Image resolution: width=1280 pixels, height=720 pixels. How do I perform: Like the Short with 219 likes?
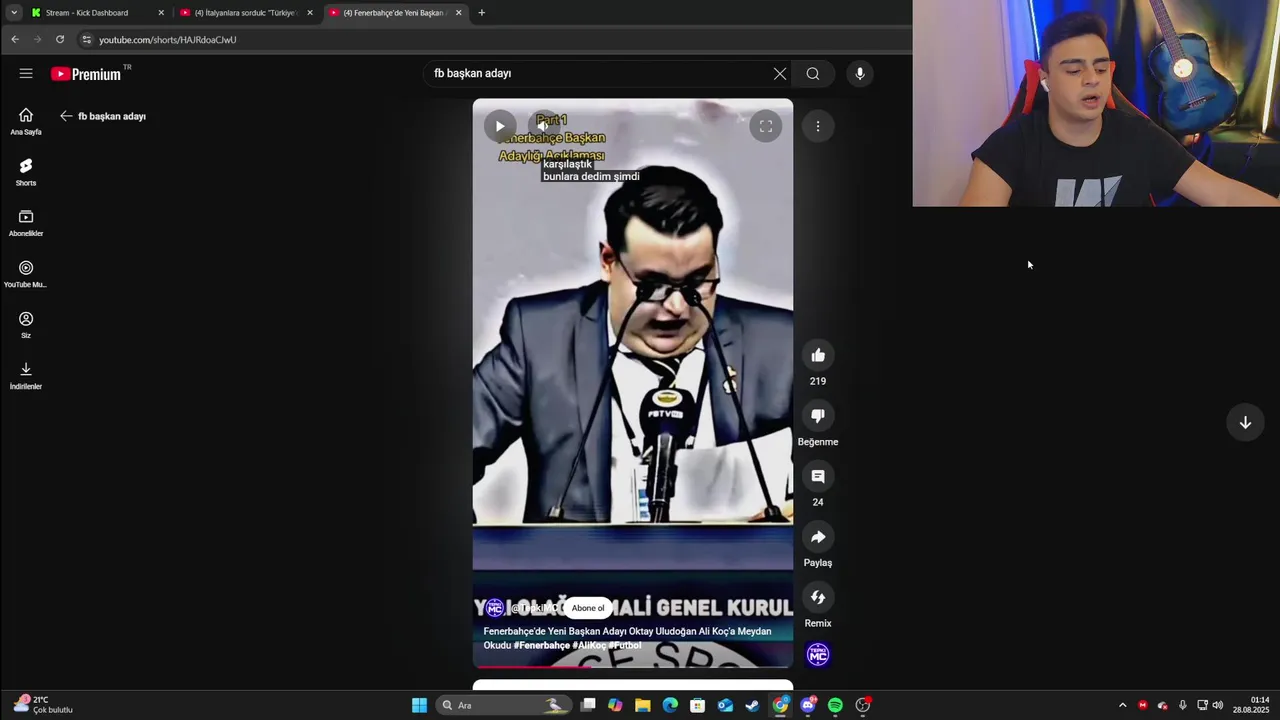818,355
